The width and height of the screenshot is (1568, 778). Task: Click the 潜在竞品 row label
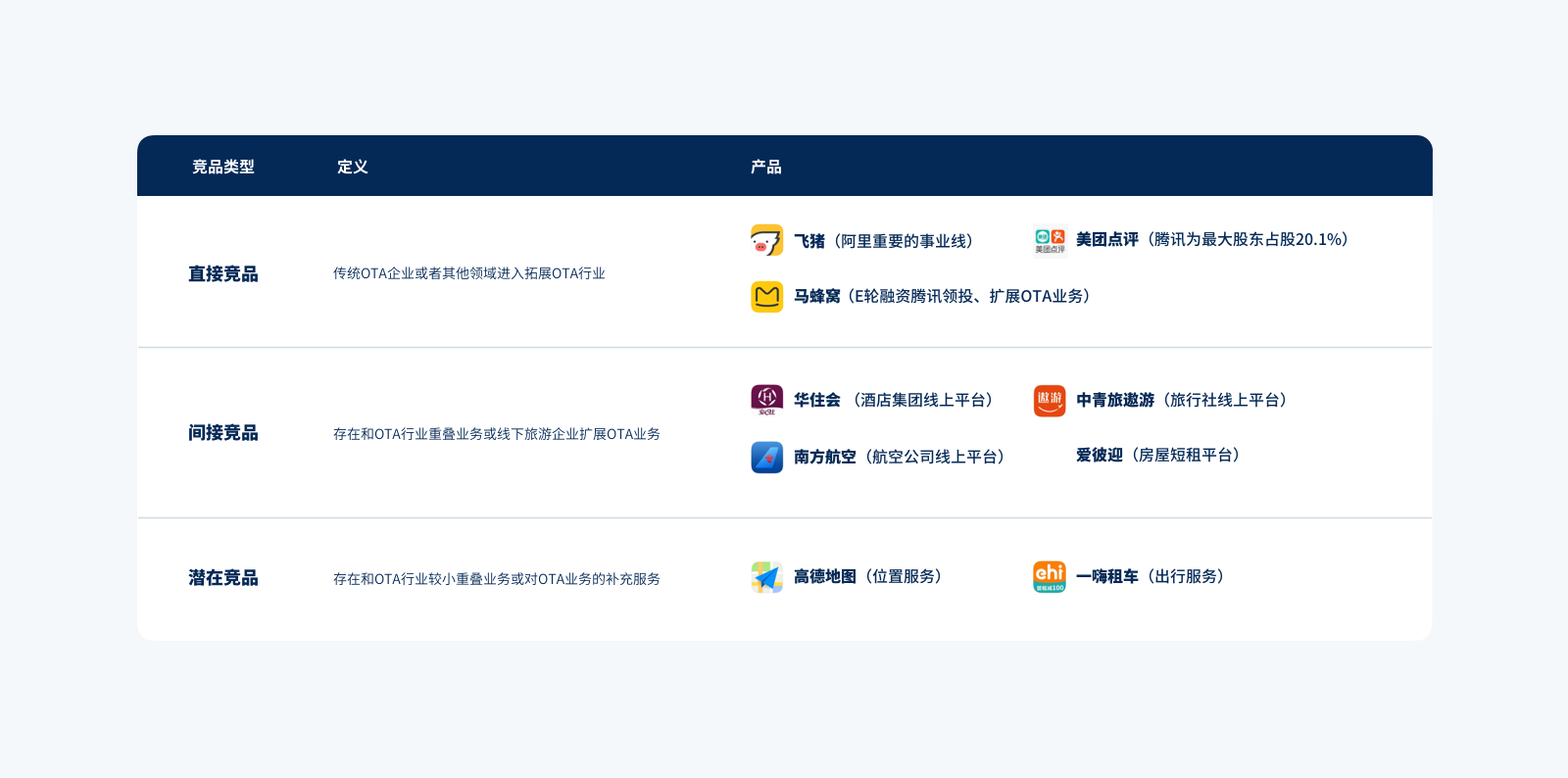point(223,578)
